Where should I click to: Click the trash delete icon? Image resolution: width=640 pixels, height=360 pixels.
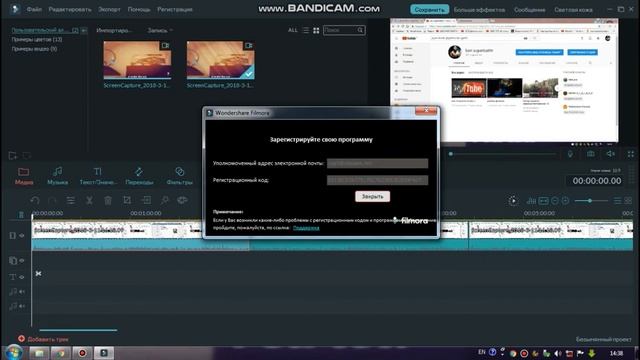pos(108,200)
